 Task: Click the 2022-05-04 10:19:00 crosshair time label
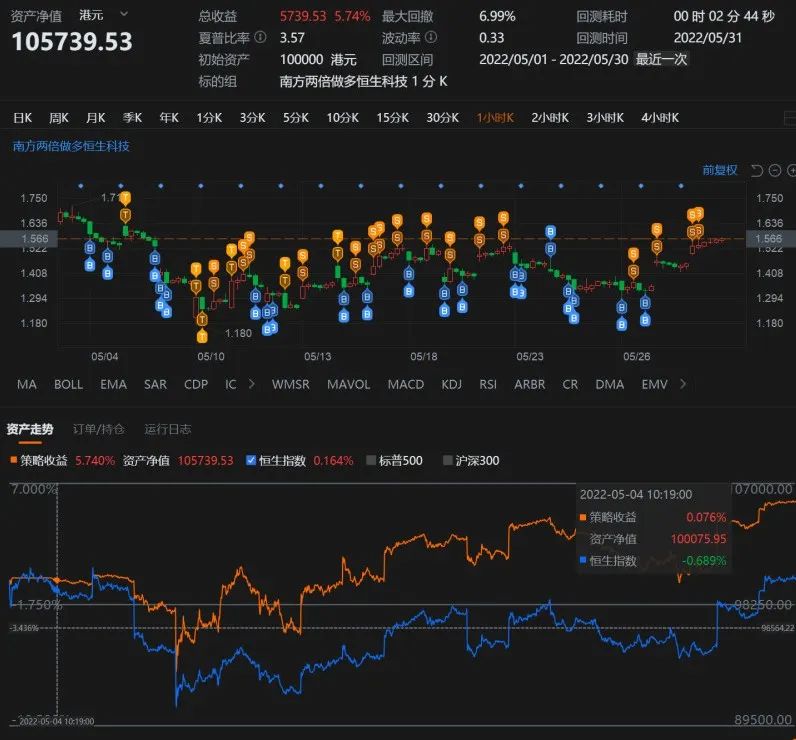57,721
